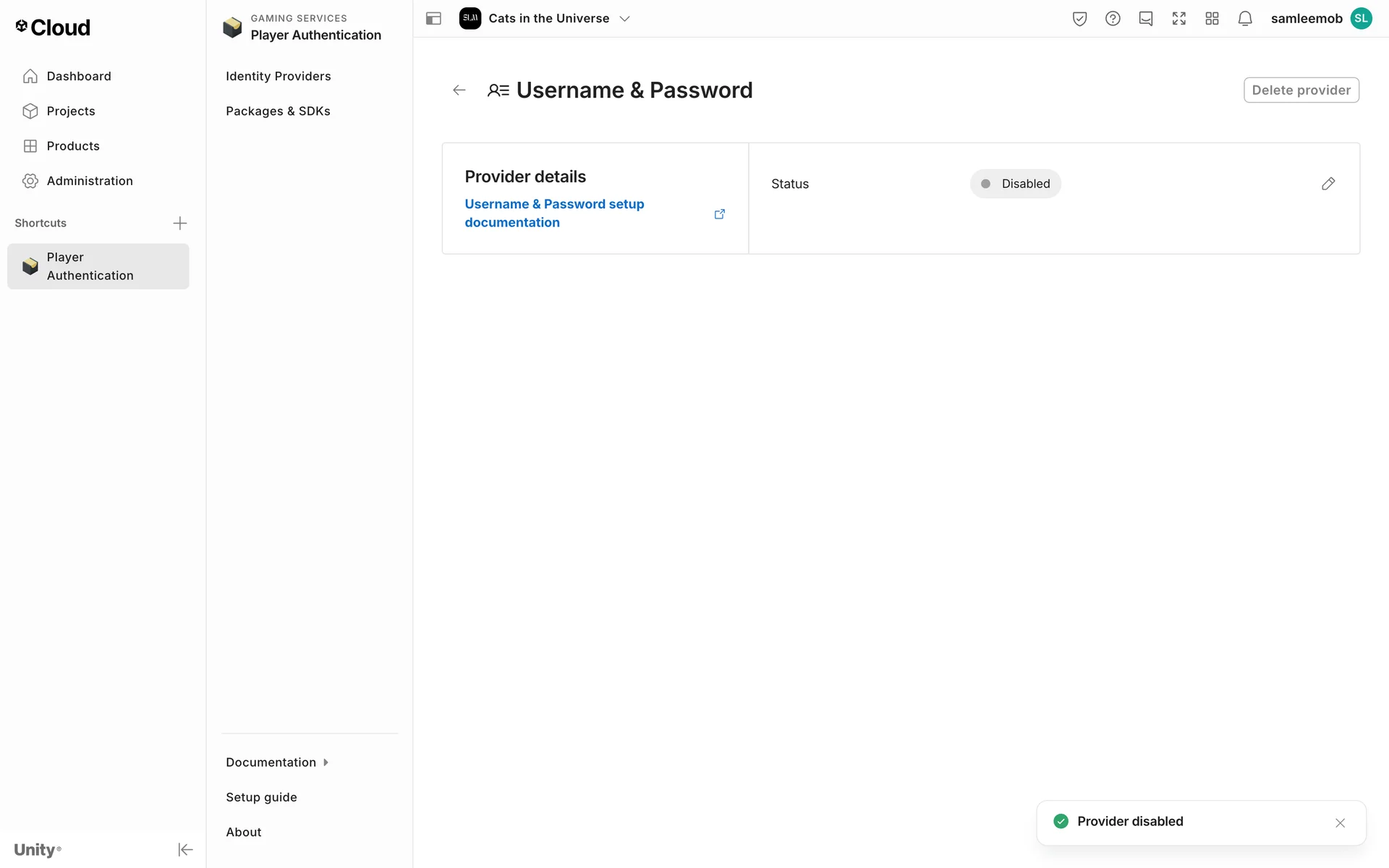1389x868 pixels.
Task: Add a shortcut with the plus icon
Action: [x=180, y=223]
